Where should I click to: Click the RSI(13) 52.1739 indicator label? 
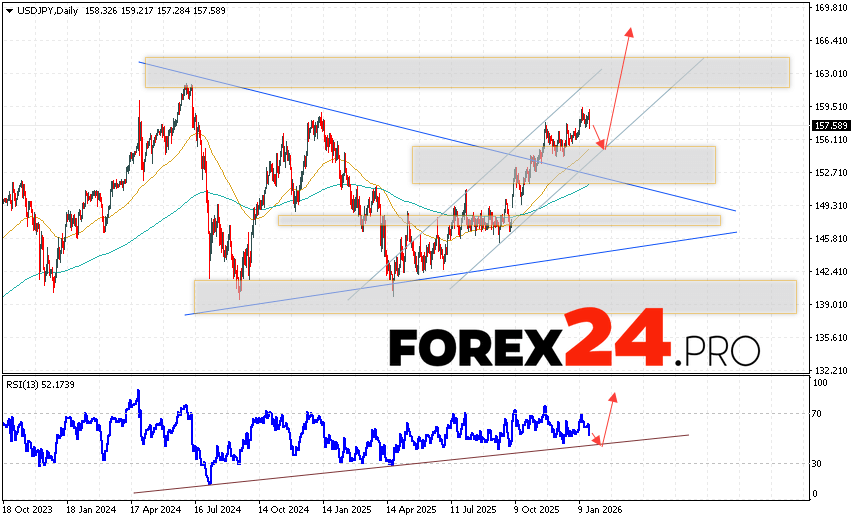click(x=40, y=384)
